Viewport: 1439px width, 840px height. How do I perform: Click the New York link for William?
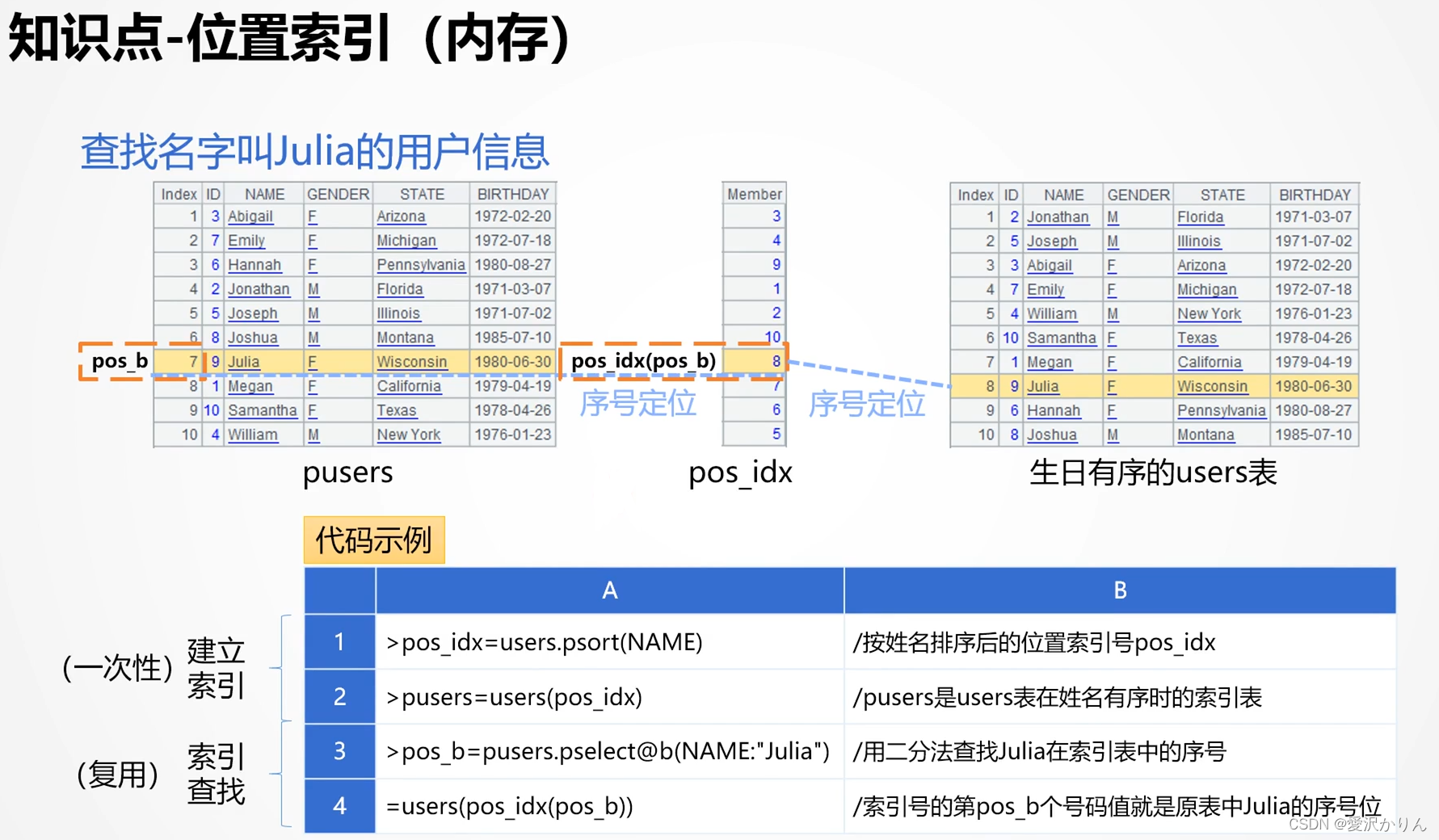click(1210, 313)
